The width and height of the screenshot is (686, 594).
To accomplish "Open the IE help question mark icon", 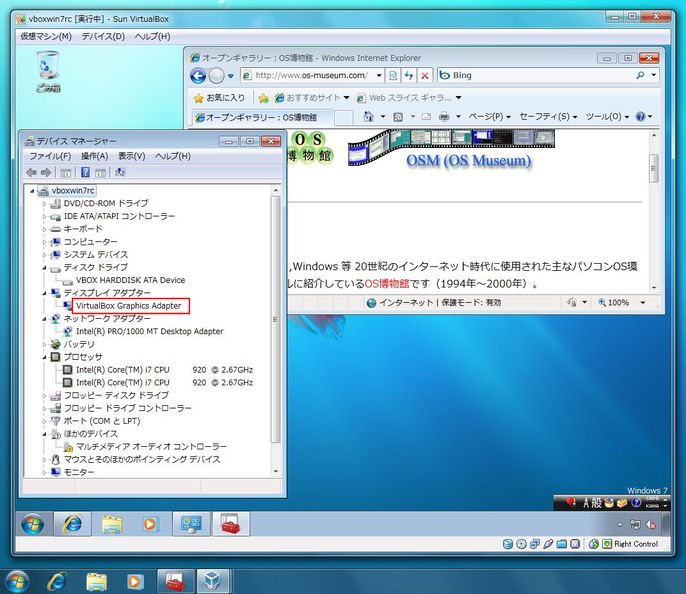I will pyautogui.click(x=640, y=116).
